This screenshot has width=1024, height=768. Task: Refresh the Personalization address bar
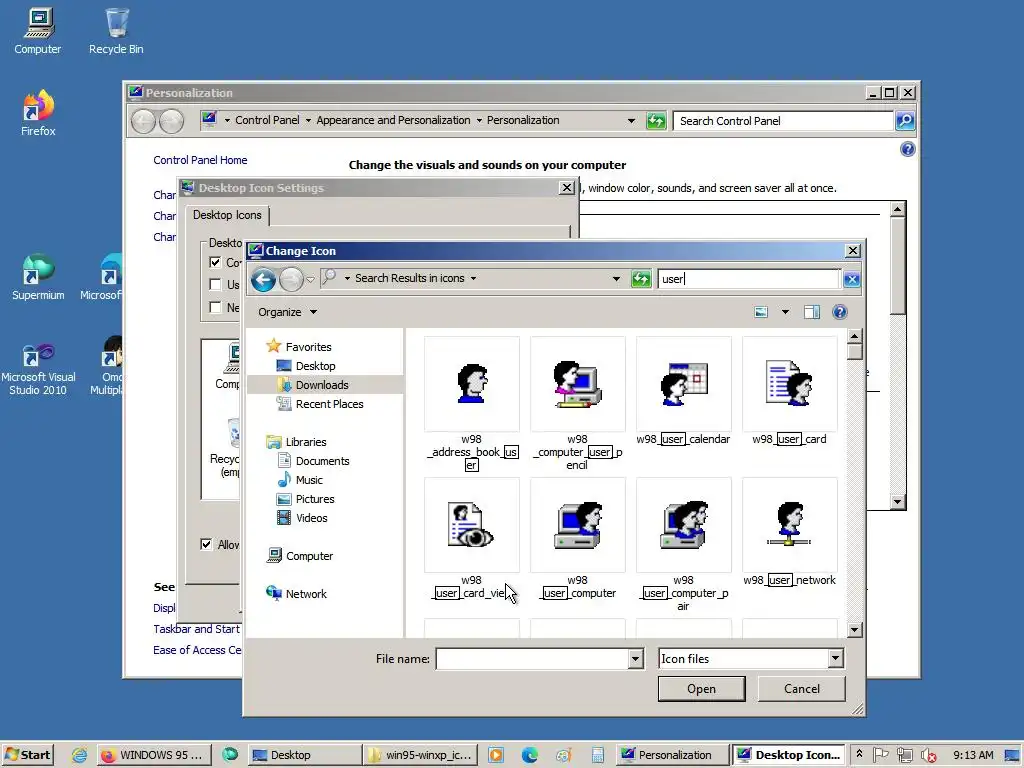pos(656,121)
